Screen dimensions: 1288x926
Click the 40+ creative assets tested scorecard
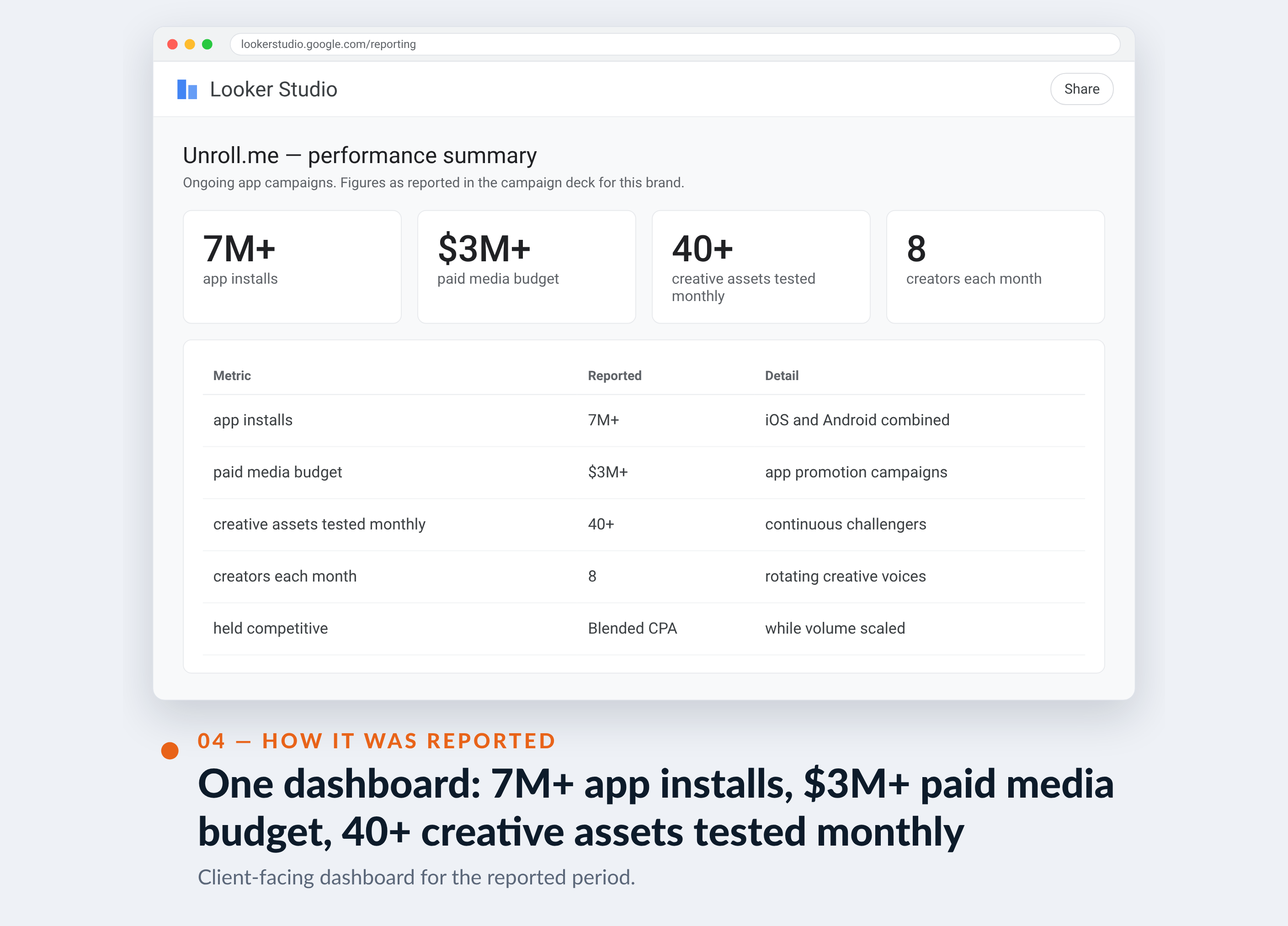761,267
